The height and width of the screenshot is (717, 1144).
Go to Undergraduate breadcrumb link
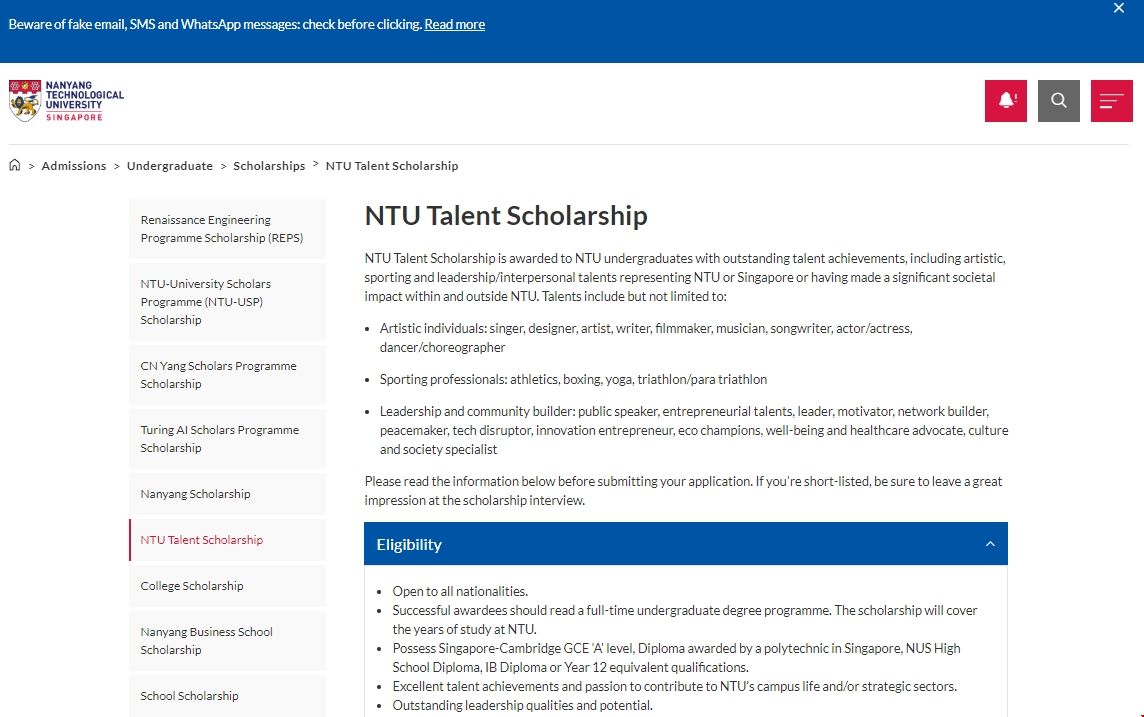(169, 166)
